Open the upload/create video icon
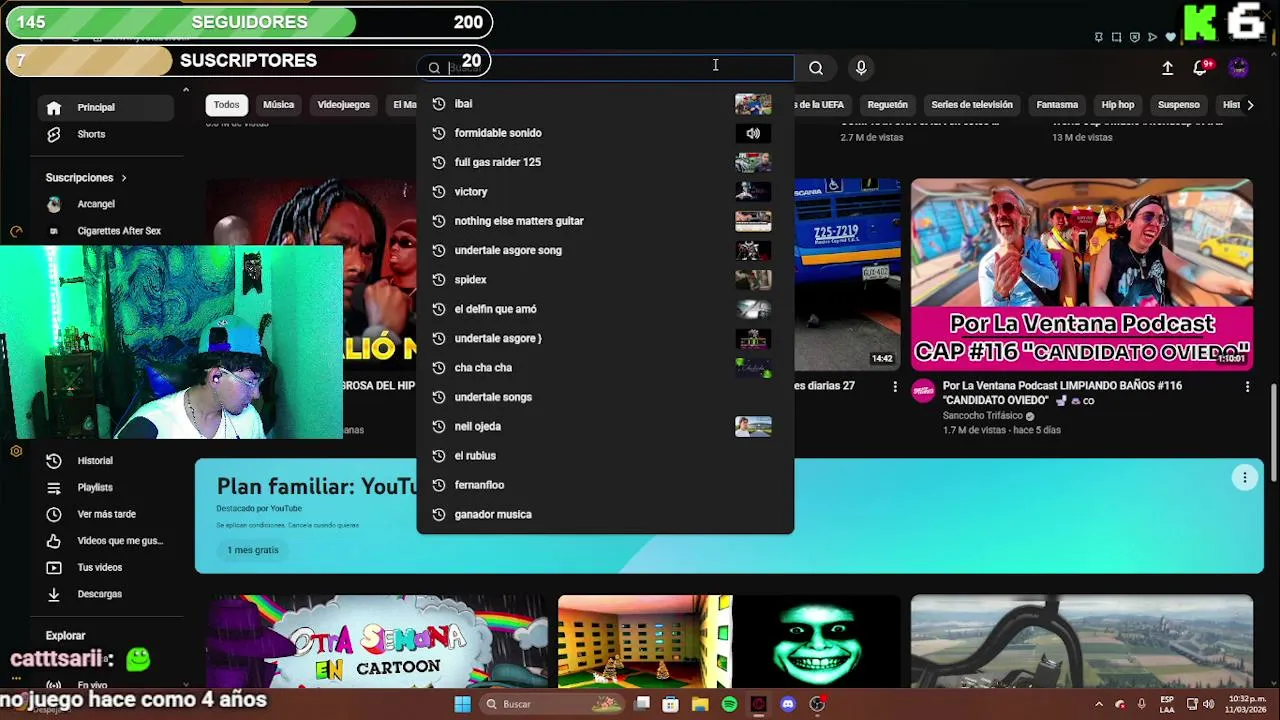 (x=1167, y=68)
